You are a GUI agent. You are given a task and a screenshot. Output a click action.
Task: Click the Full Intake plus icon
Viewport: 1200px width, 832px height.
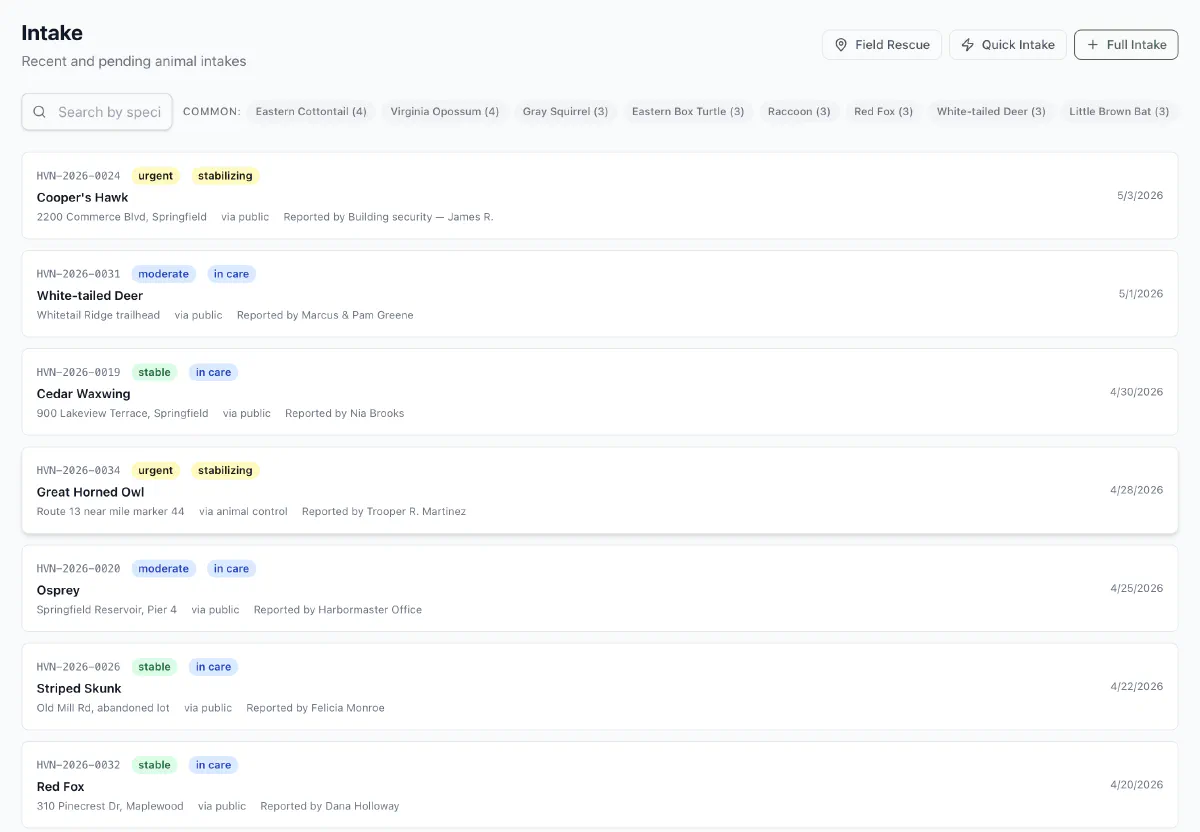[x=1092, y=45]
